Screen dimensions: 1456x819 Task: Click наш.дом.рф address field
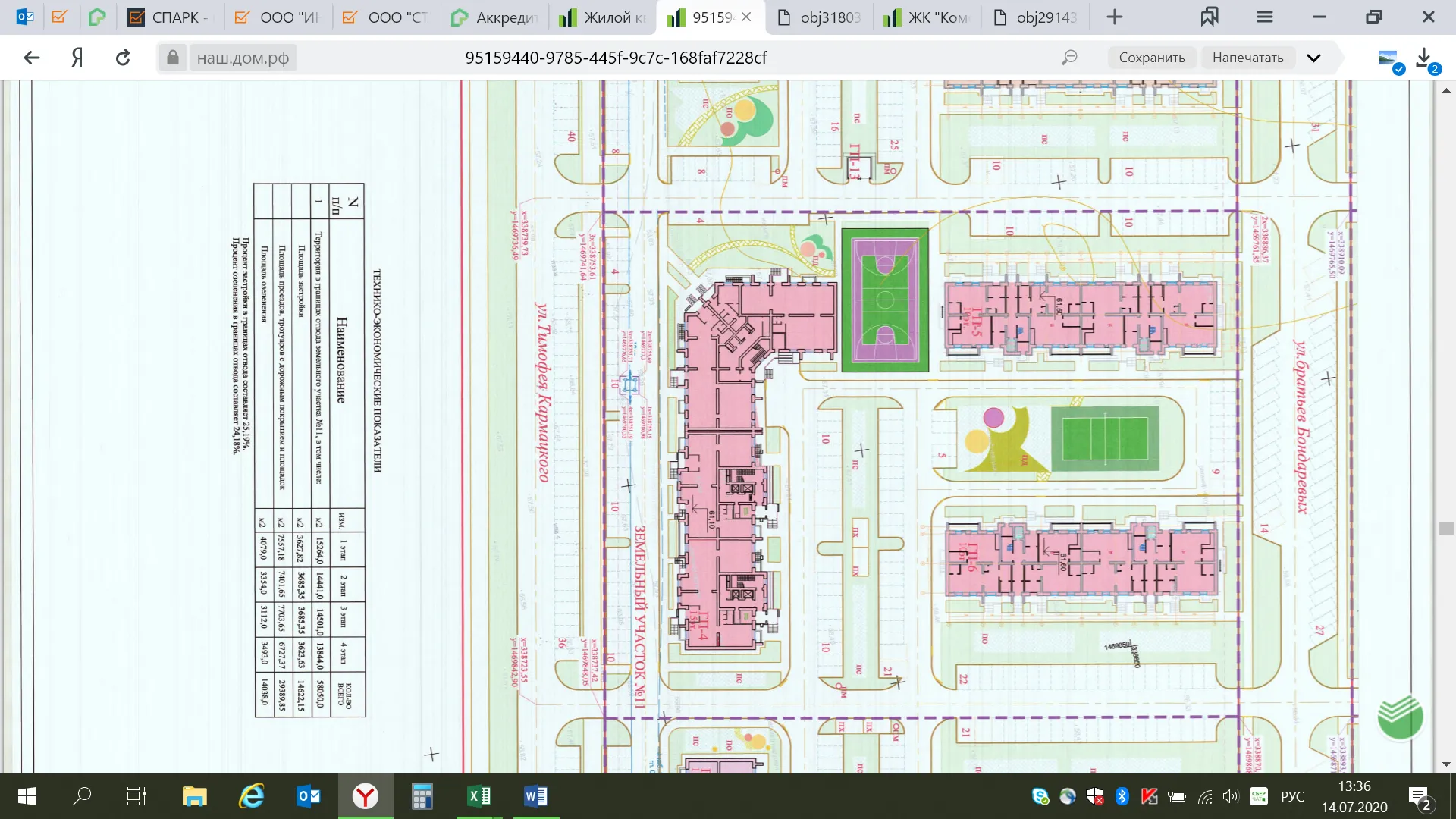(243, 58)
